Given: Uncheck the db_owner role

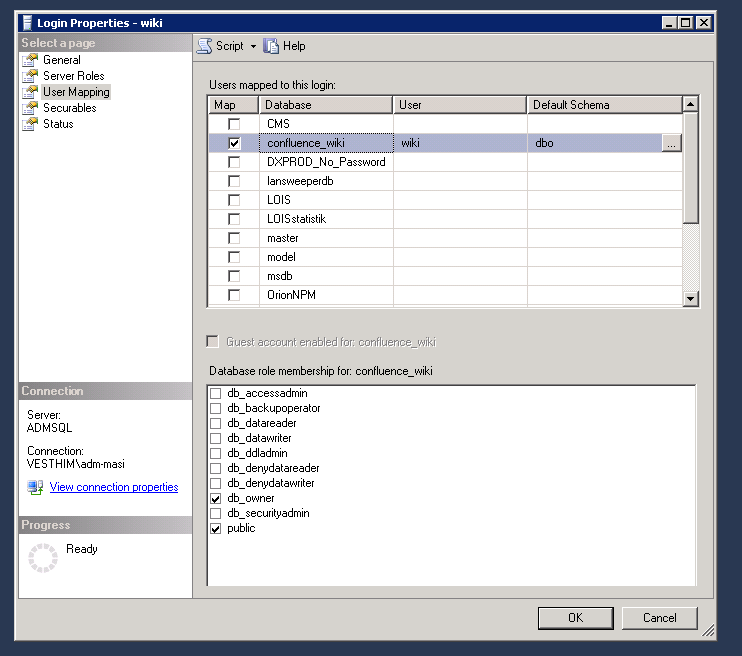Looking at the screenshot, I should (215, 498).
